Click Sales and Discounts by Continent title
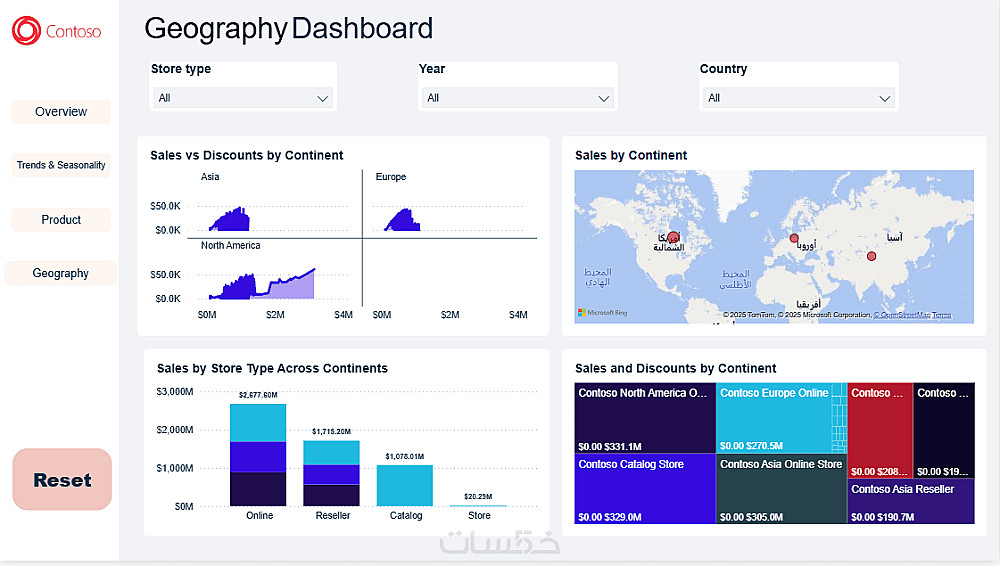Image resolution: width=1000 pixels, height=566 pixels. coord(675,368)
